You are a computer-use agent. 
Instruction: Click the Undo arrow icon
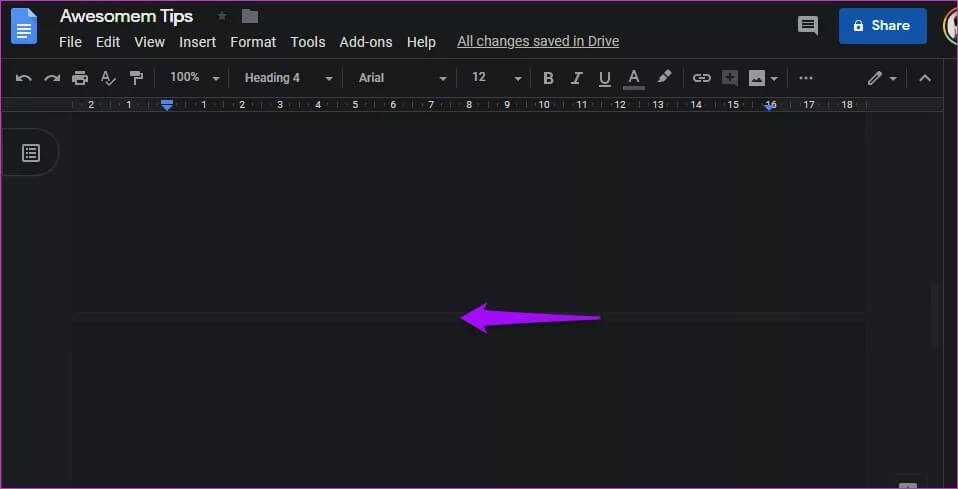pos(24,78)
